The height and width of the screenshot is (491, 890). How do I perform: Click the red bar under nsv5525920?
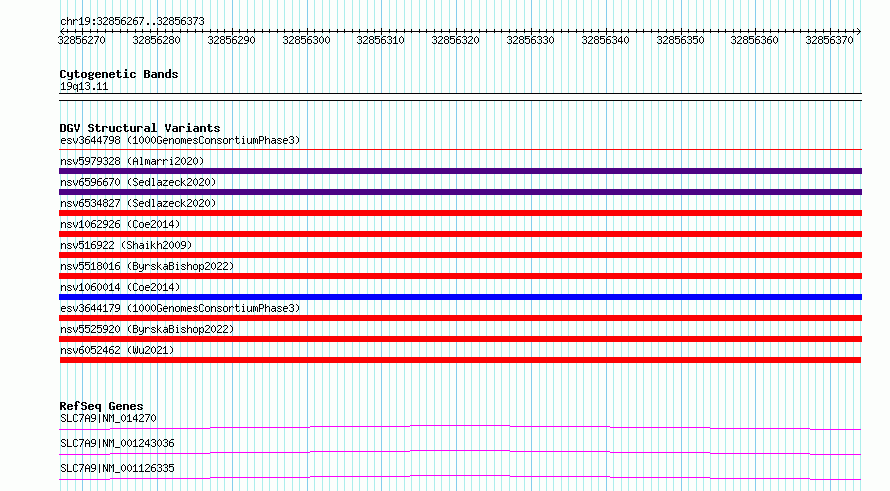[x=460, y=339]
